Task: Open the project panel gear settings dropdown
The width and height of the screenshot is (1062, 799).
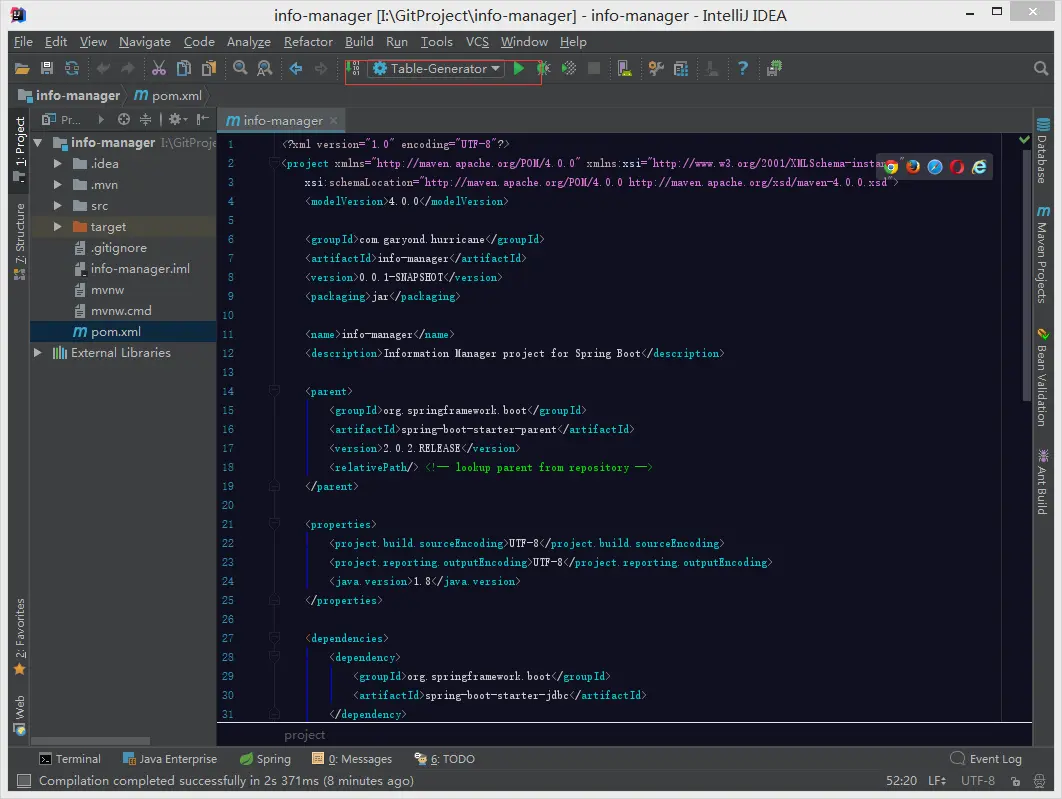Action: click(178, 120)
